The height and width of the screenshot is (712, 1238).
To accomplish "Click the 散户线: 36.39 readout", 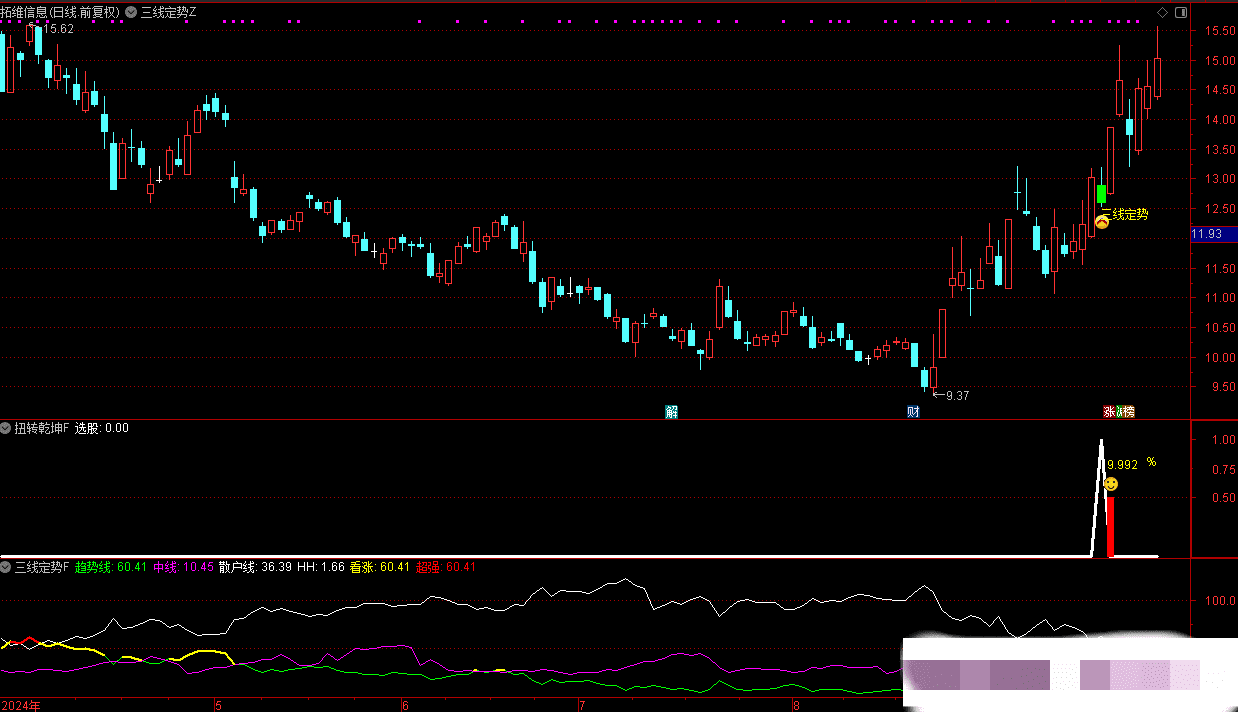I will (256, 567).
